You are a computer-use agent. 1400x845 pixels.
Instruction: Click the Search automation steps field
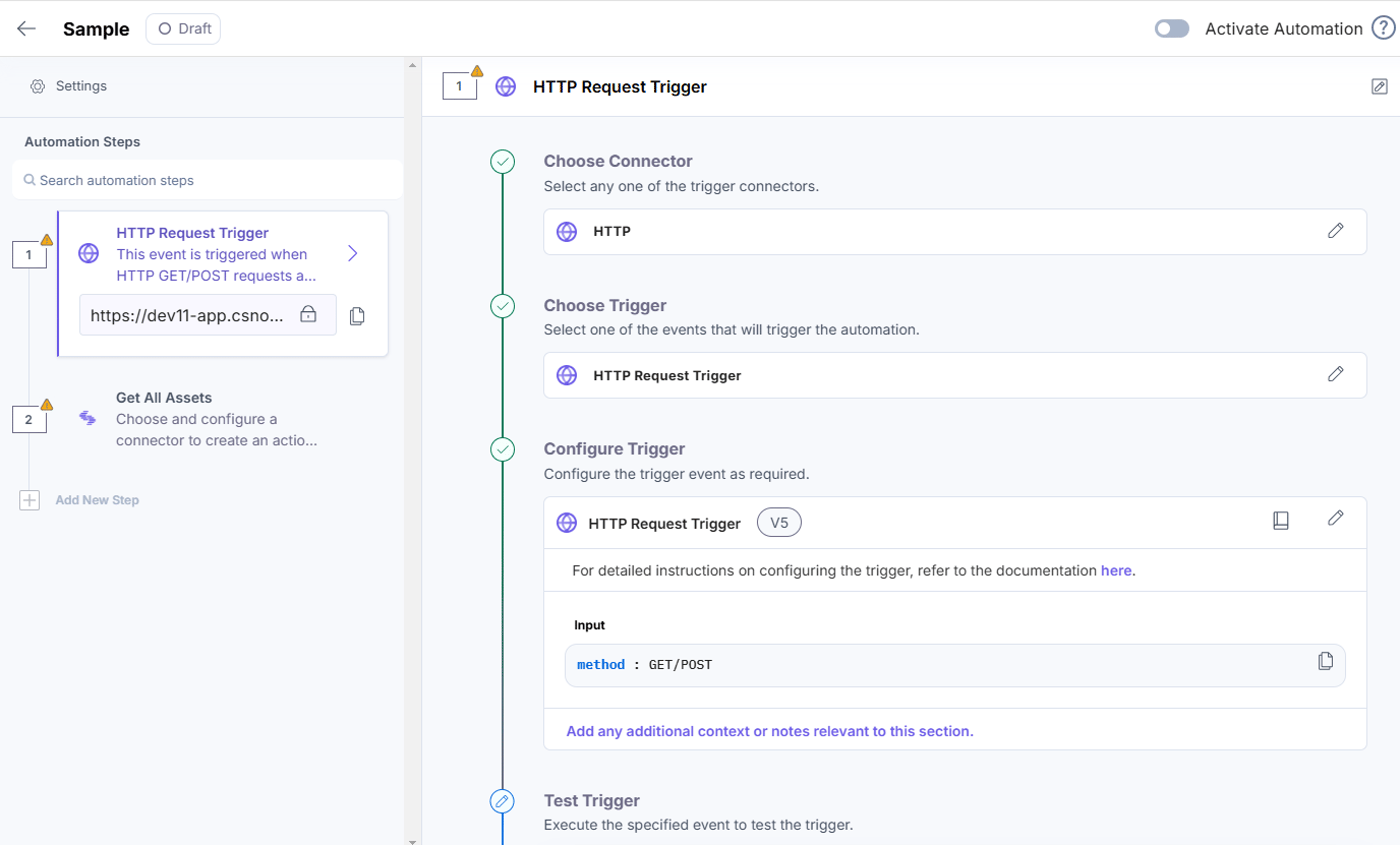tap(207, 180)
